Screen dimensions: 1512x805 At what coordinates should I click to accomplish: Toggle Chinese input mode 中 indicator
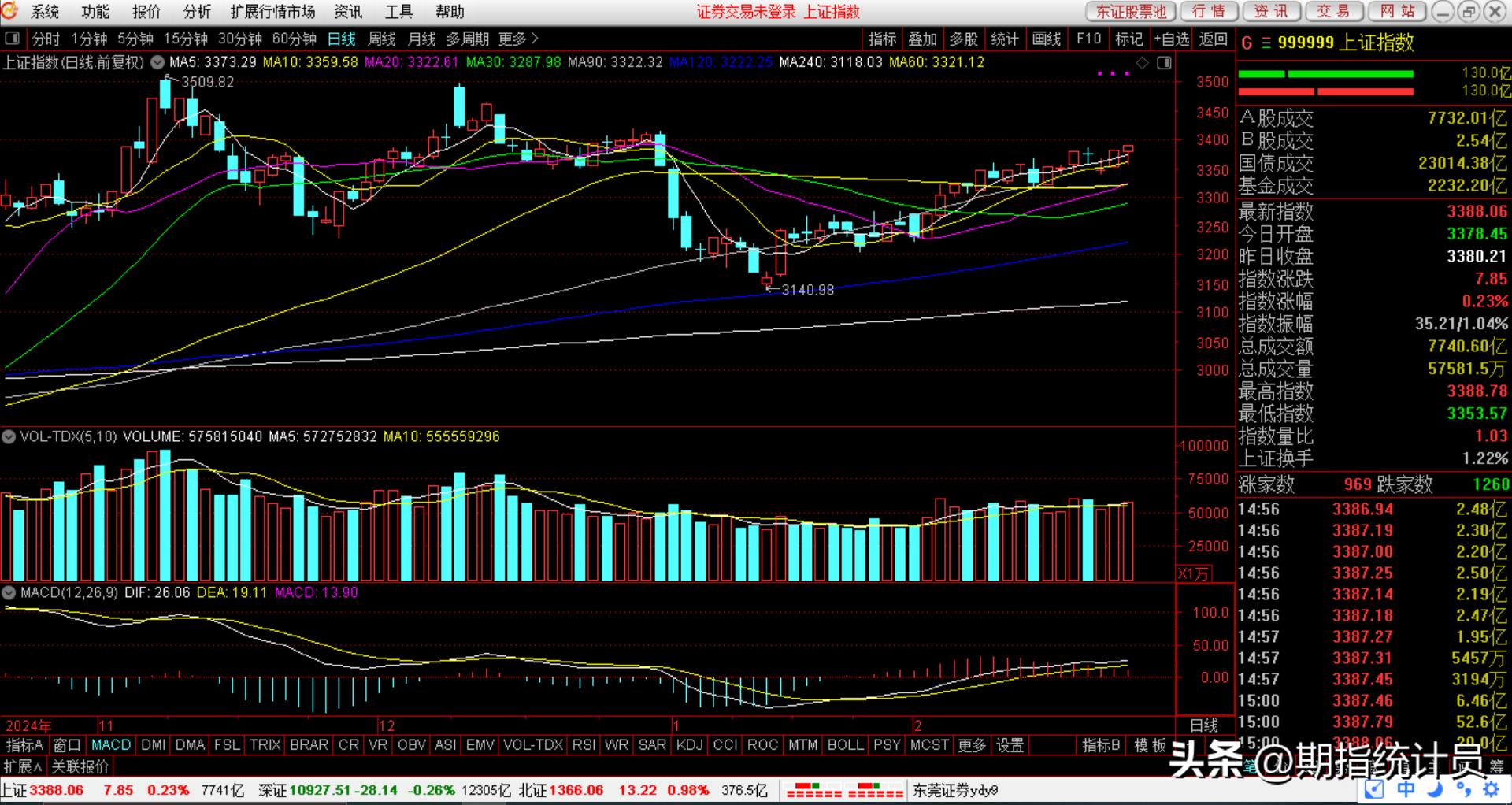click(x=1406, y=788)
